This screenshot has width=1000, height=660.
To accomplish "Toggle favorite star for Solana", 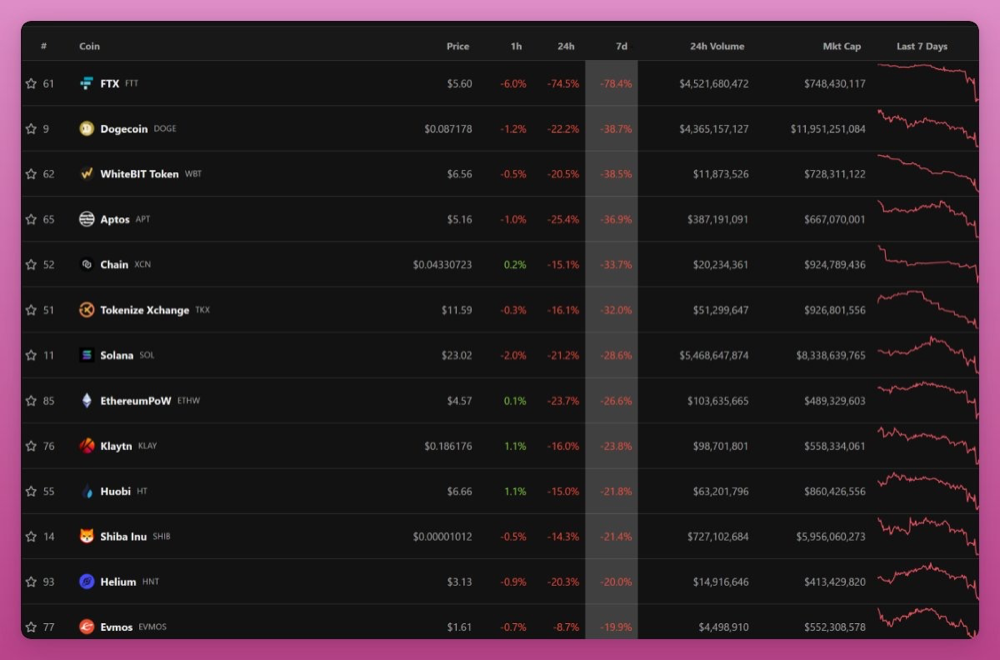I will (x=31, y=356).
